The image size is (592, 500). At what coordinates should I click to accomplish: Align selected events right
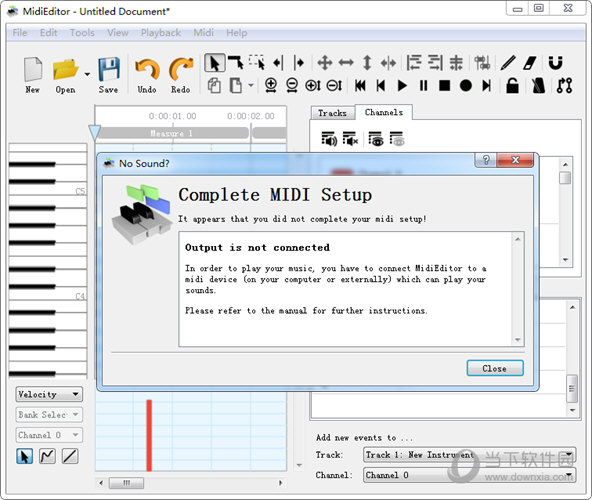tap(435, 63)
